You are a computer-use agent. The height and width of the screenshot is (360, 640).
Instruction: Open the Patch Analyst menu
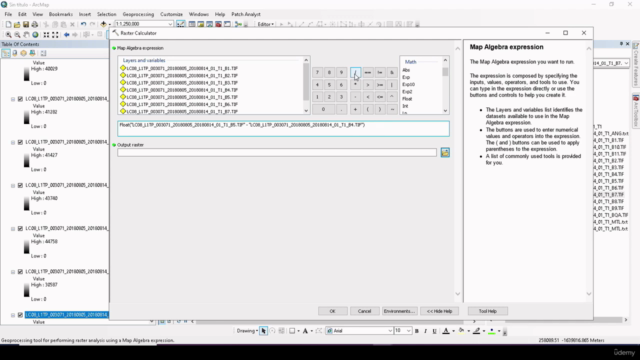click(x=246, y=14)
